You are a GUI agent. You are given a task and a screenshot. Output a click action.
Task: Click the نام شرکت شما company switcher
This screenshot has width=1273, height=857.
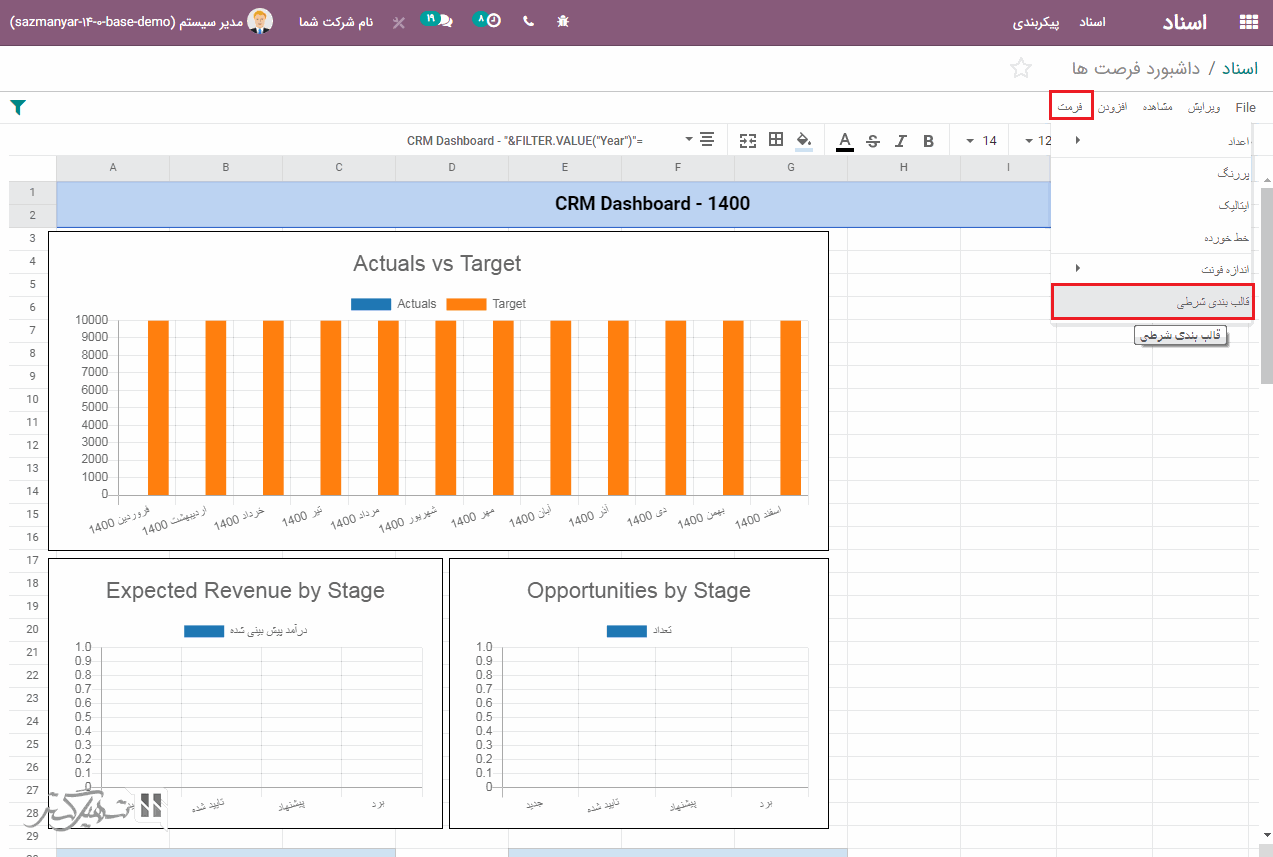[x=336, y=21]
